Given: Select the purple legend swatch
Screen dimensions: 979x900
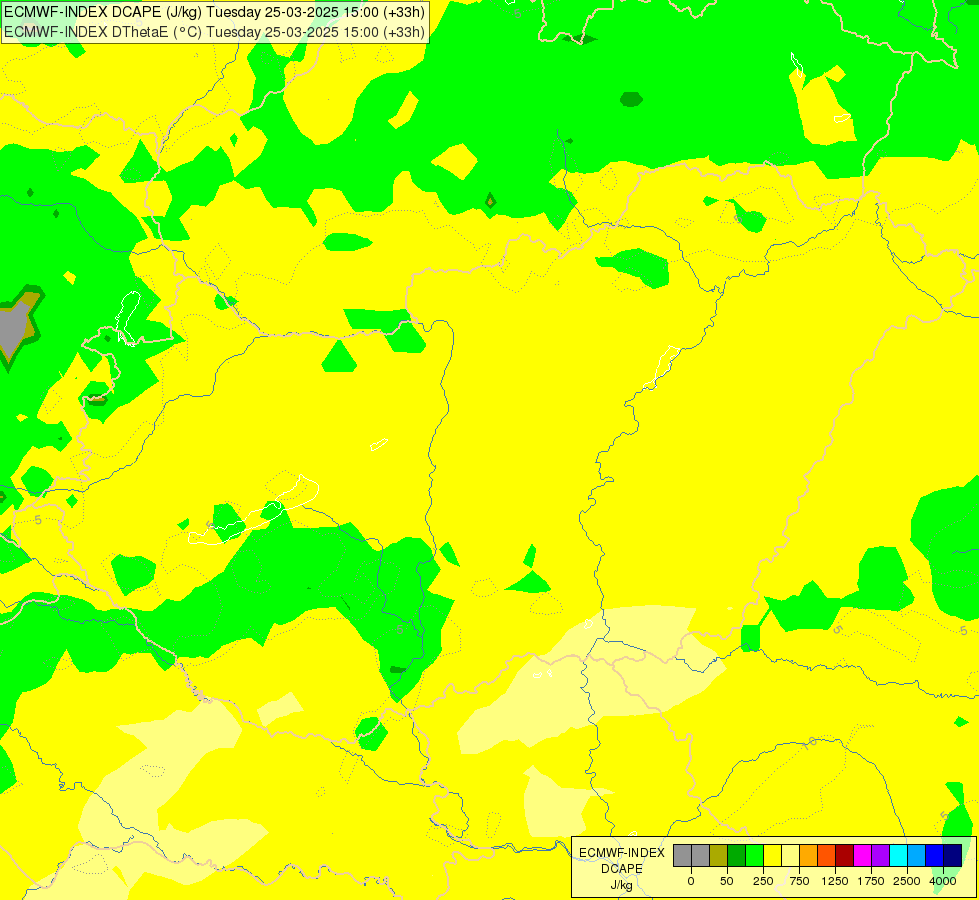Looking at the screenshot, I should click(880, 855).
